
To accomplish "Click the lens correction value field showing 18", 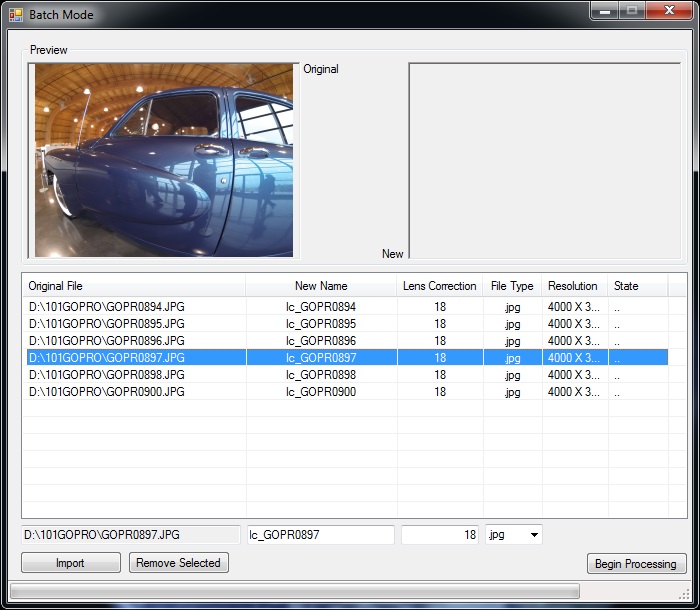I will pyautogui.click(x=440, y=535).
